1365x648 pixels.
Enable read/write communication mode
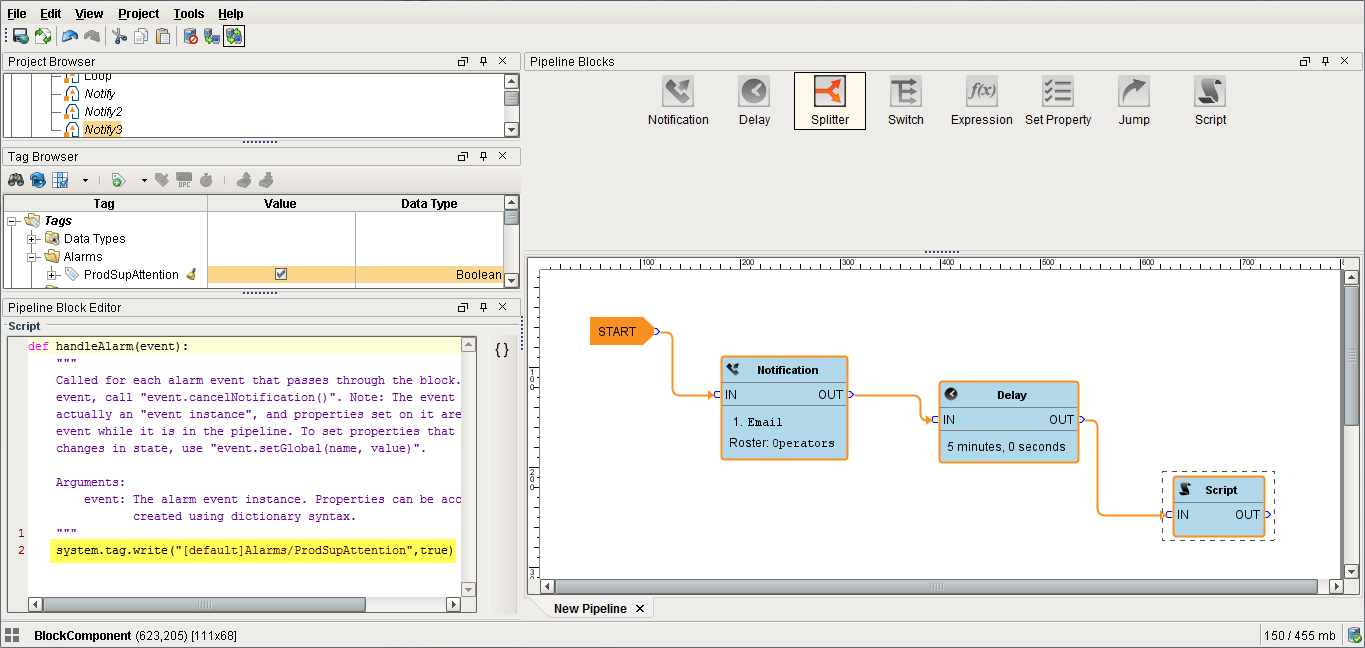[234, 36]
